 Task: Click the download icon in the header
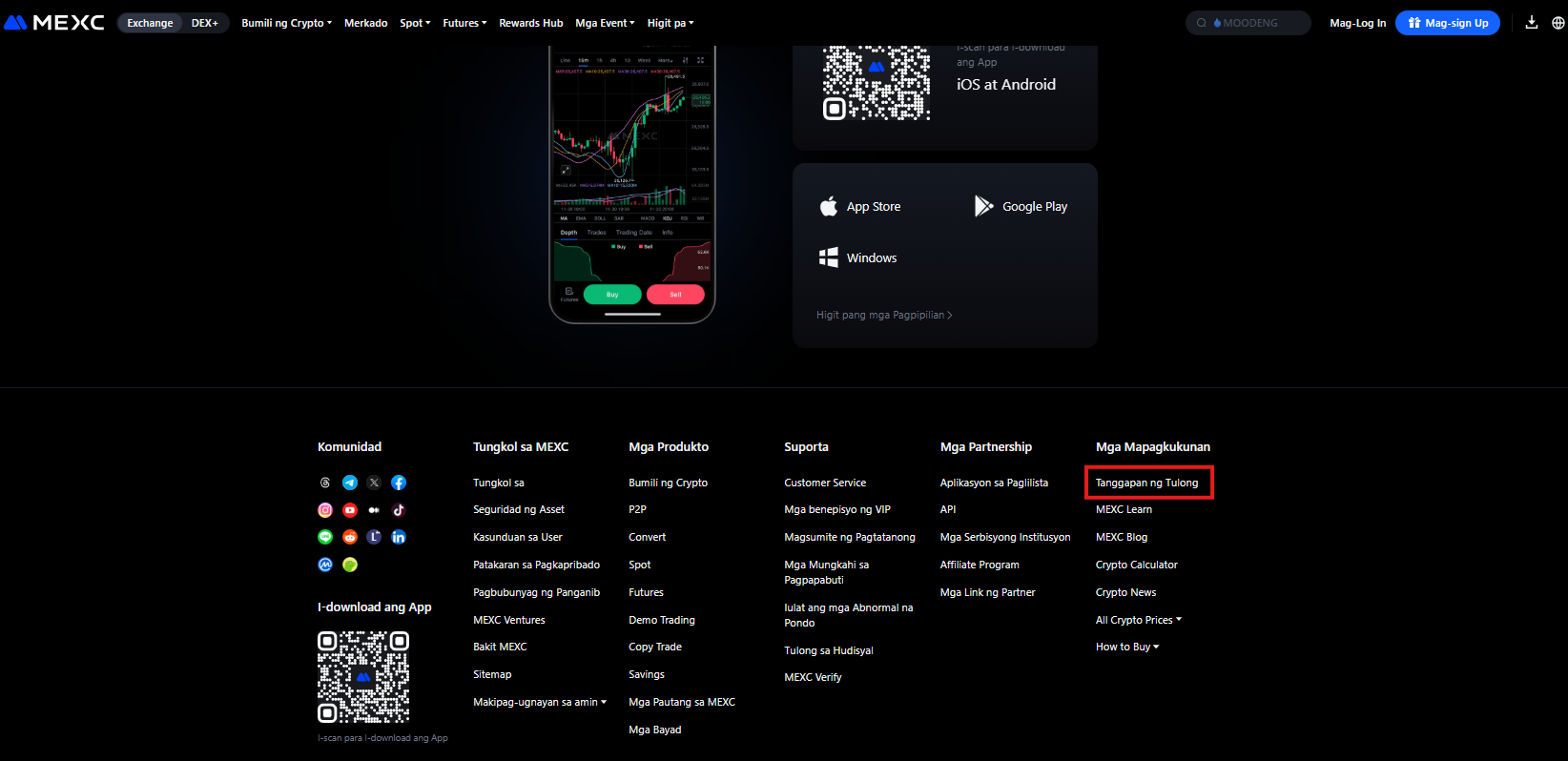tap(1532, 23)
